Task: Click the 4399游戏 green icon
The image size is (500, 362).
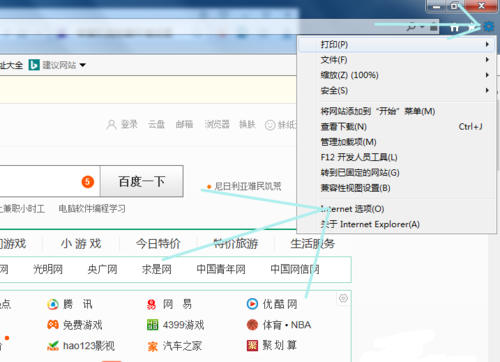Action: coord(152,325)
